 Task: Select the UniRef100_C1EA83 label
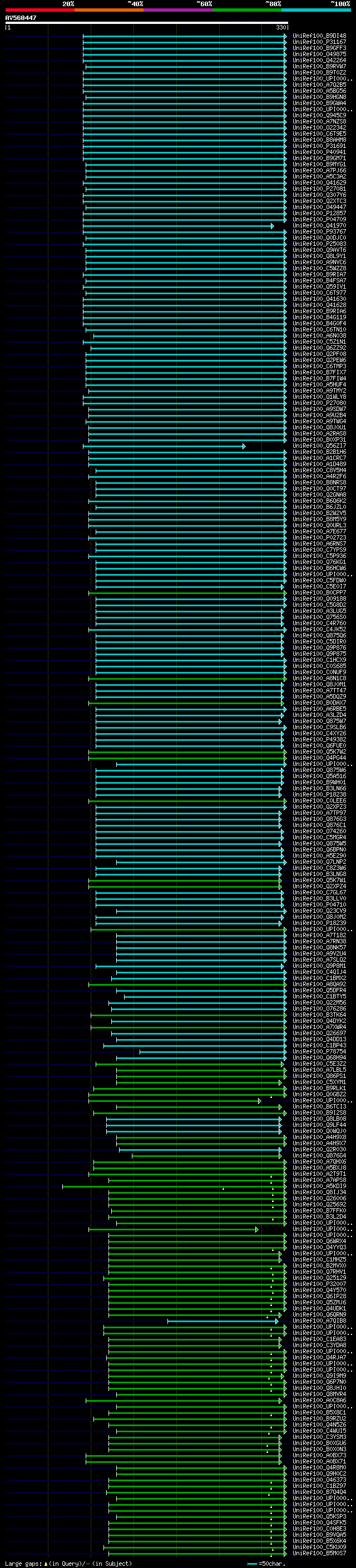coord(319,1339)
